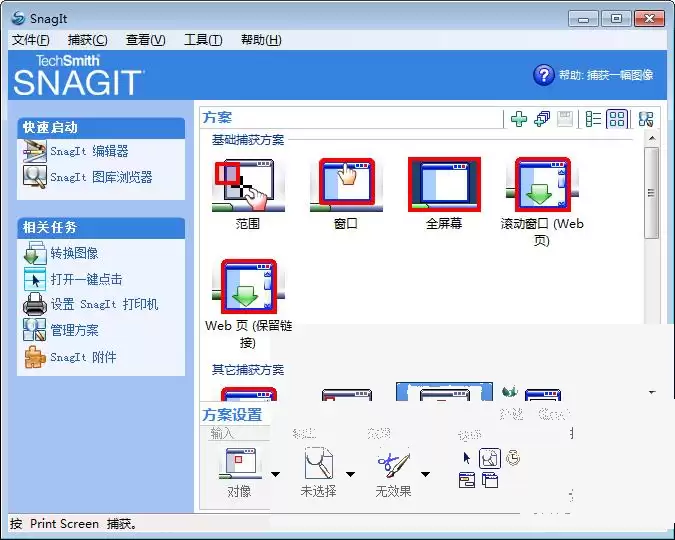Click the 管理方案 task
This screenshot has height=540, width=675.
click(x=61, y=330)
